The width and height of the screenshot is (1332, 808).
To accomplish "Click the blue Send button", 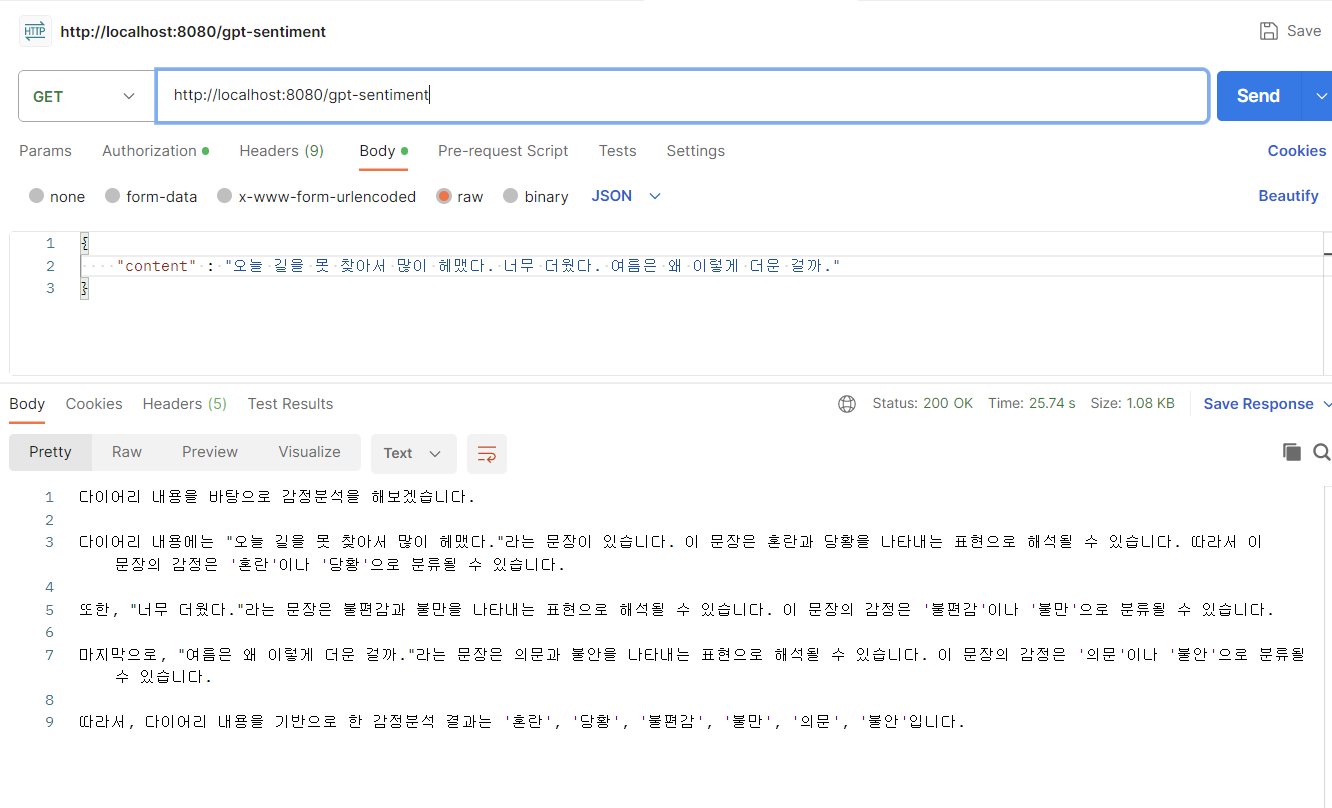I will [x=1258, y=96].
